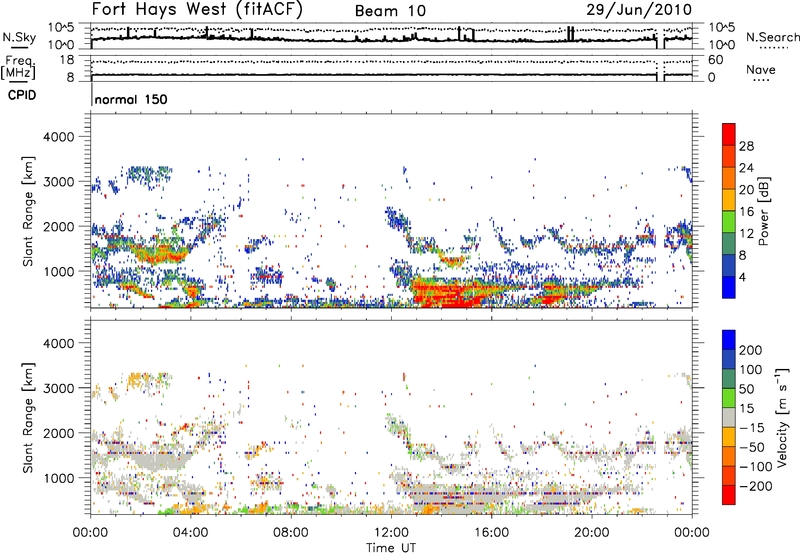This screenshot has width=800, height=554.
Task: Click the "Slant Range [km]" label of power panel
Action: point(28,211)
